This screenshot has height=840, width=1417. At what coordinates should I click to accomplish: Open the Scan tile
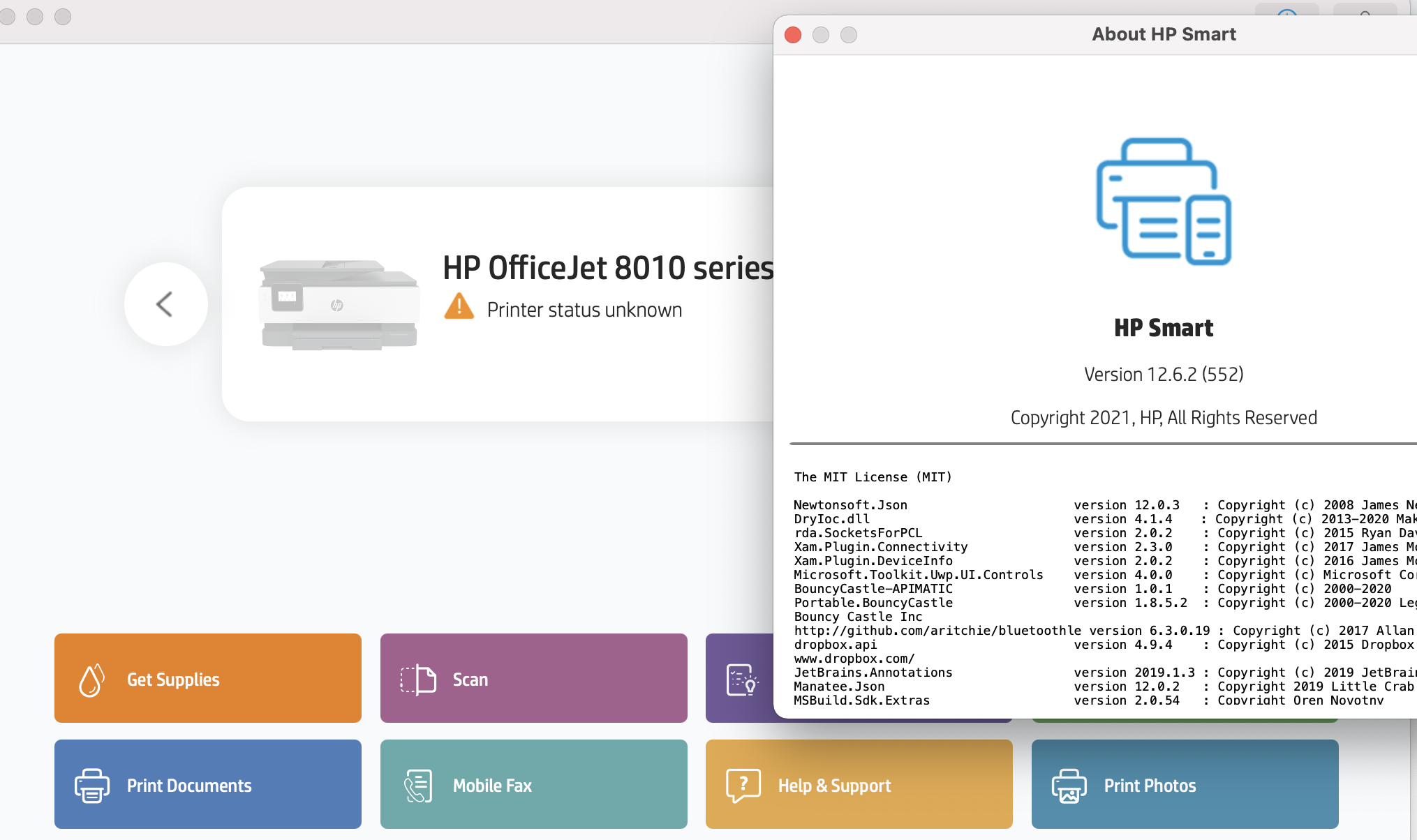[534, 678]
